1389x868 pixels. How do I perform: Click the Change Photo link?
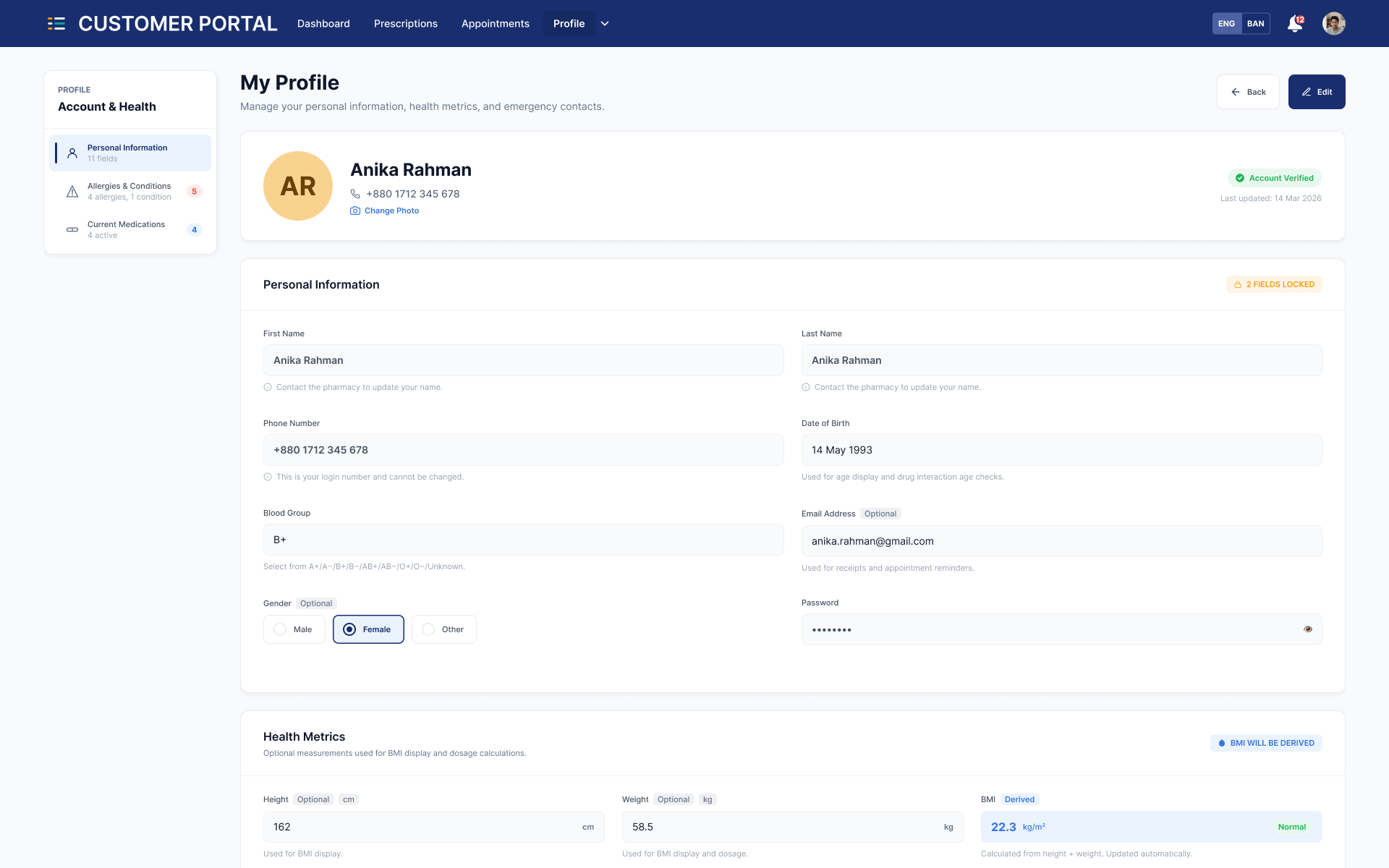391,210
